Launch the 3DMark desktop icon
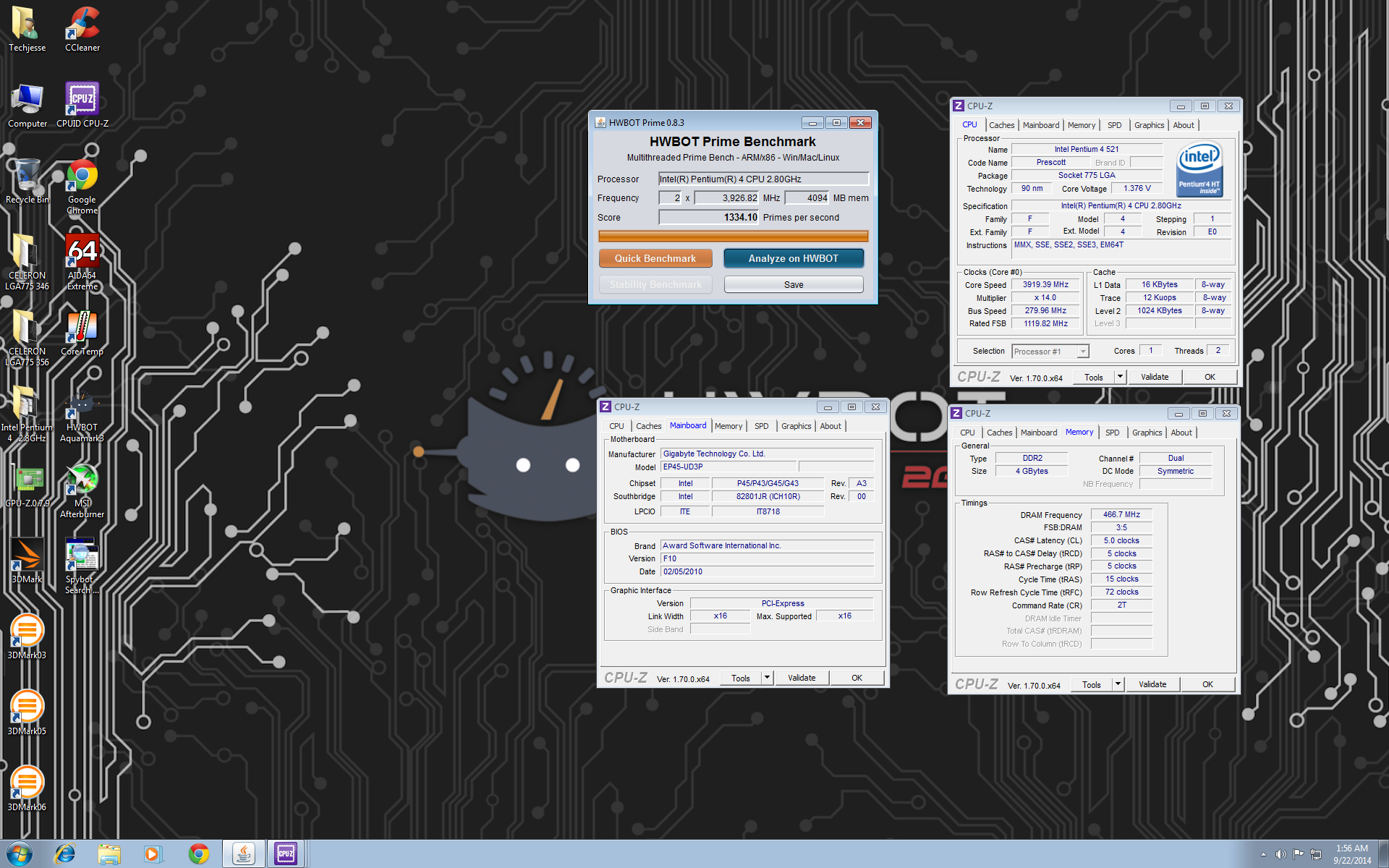Image resolution: width=1389 pixels, height=868 pixels. click(x=27, y=561)
